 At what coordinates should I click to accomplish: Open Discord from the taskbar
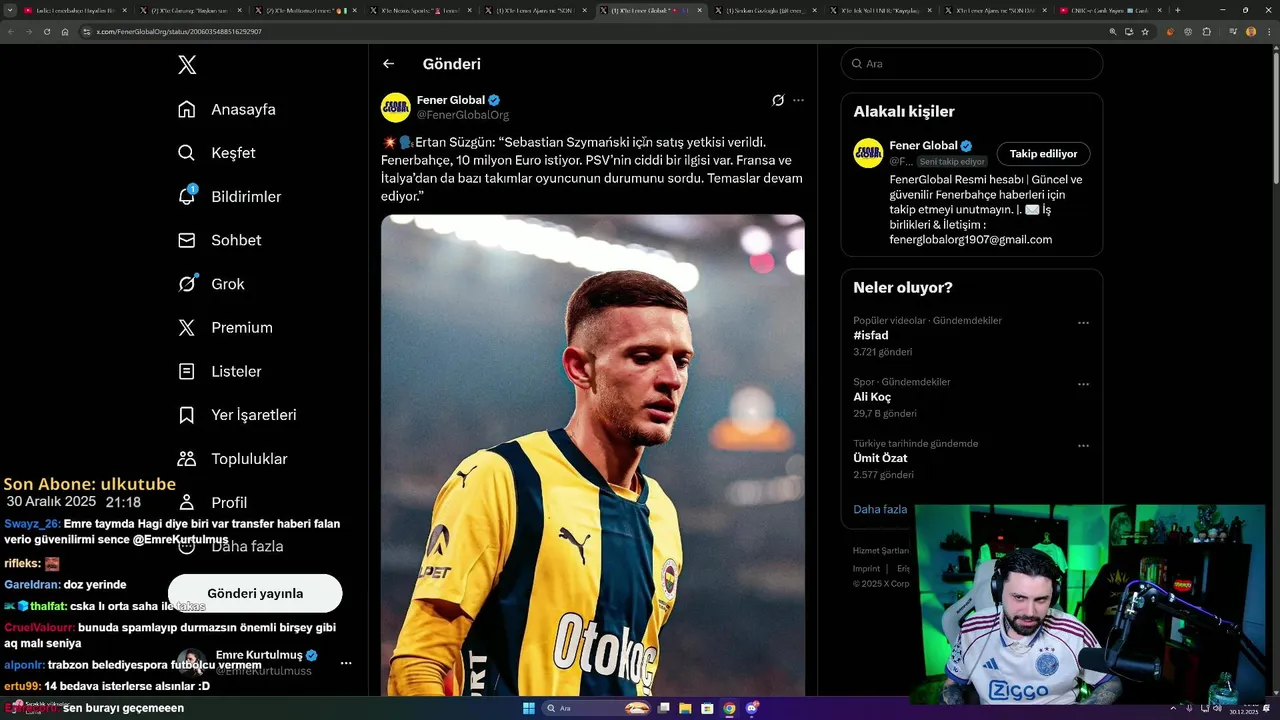(x=752, y=708)
